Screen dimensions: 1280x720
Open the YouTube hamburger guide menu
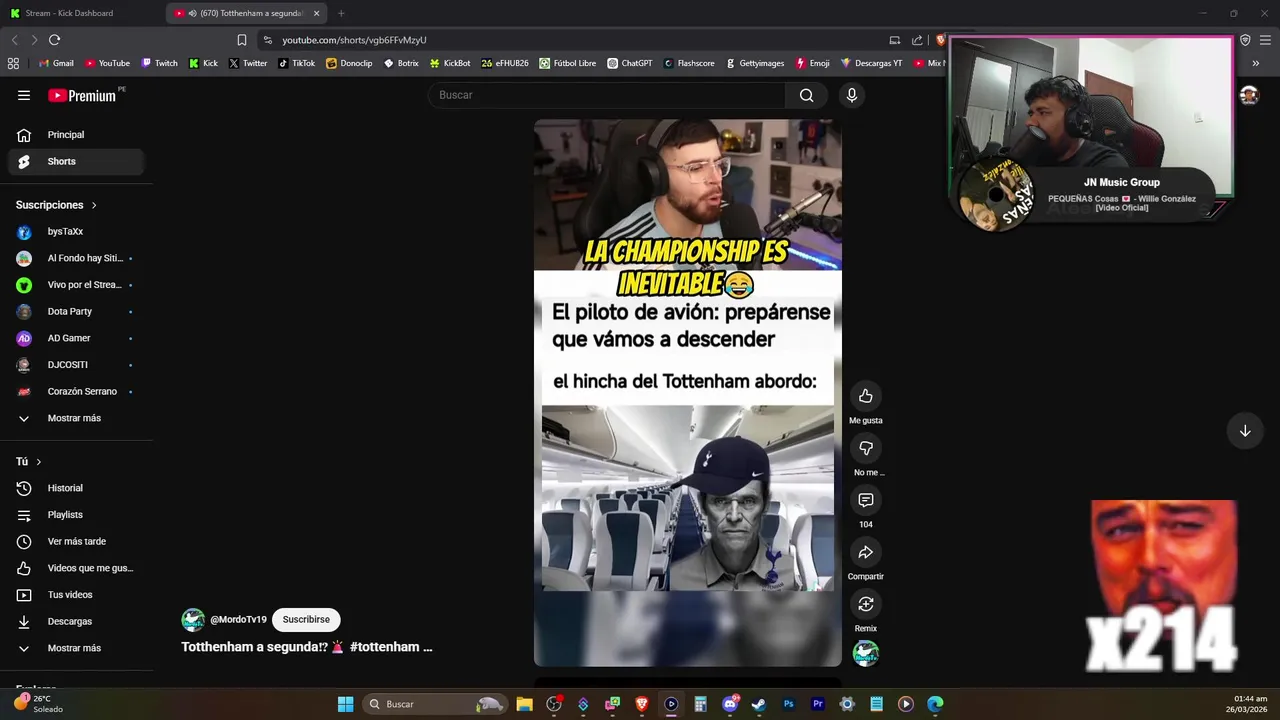(24, 95)
